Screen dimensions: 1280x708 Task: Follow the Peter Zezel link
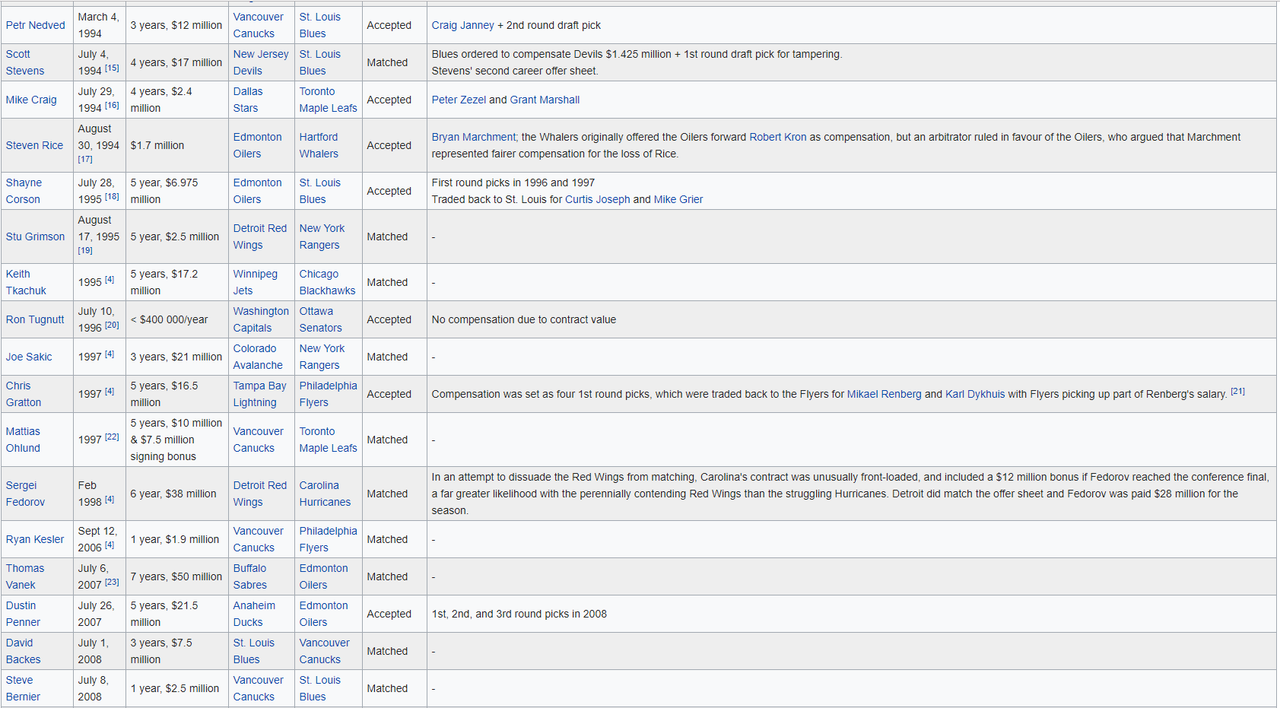(x=459, y=100)
